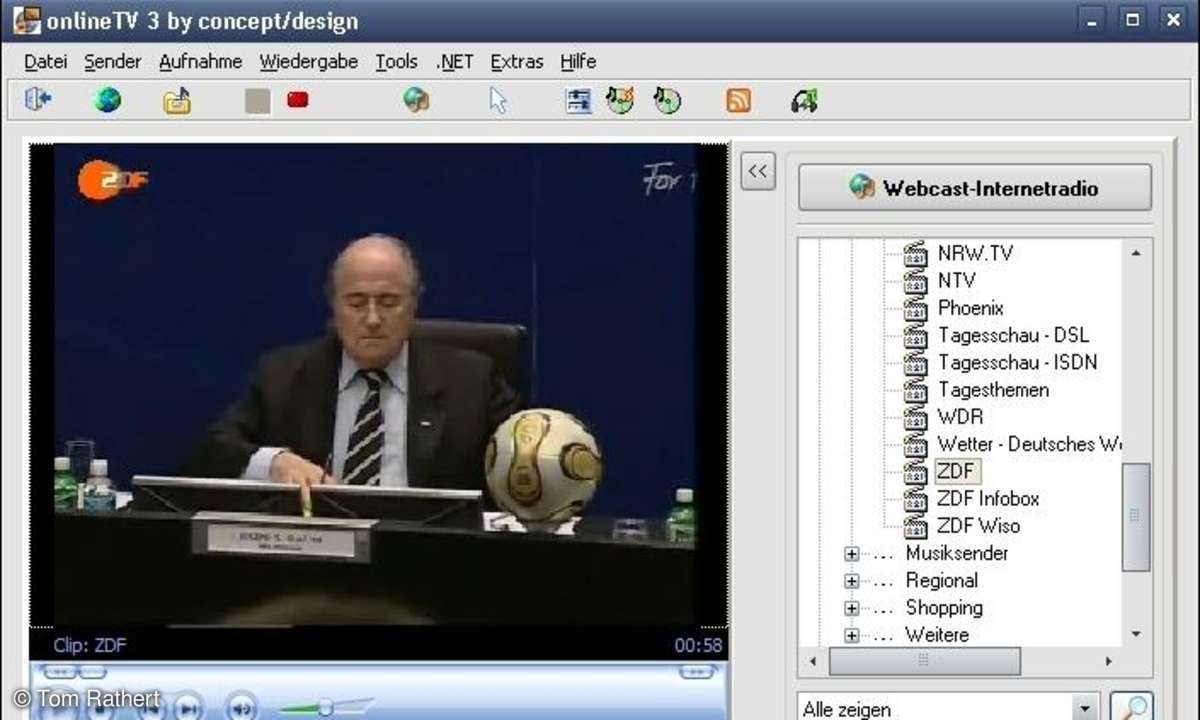
Task: Click the Tagesthemen channel icon
Action: 916,390
